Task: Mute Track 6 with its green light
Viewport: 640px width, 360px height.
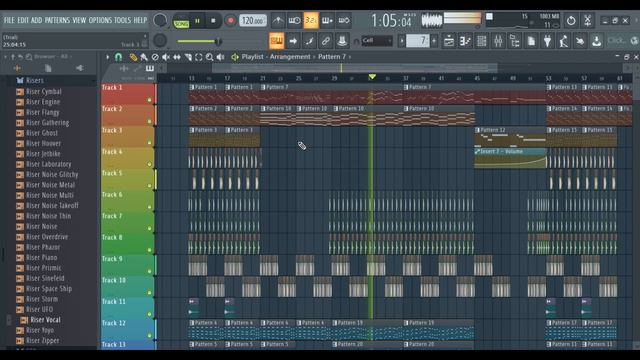Action: pyautogui.click(x=149, y=207)
